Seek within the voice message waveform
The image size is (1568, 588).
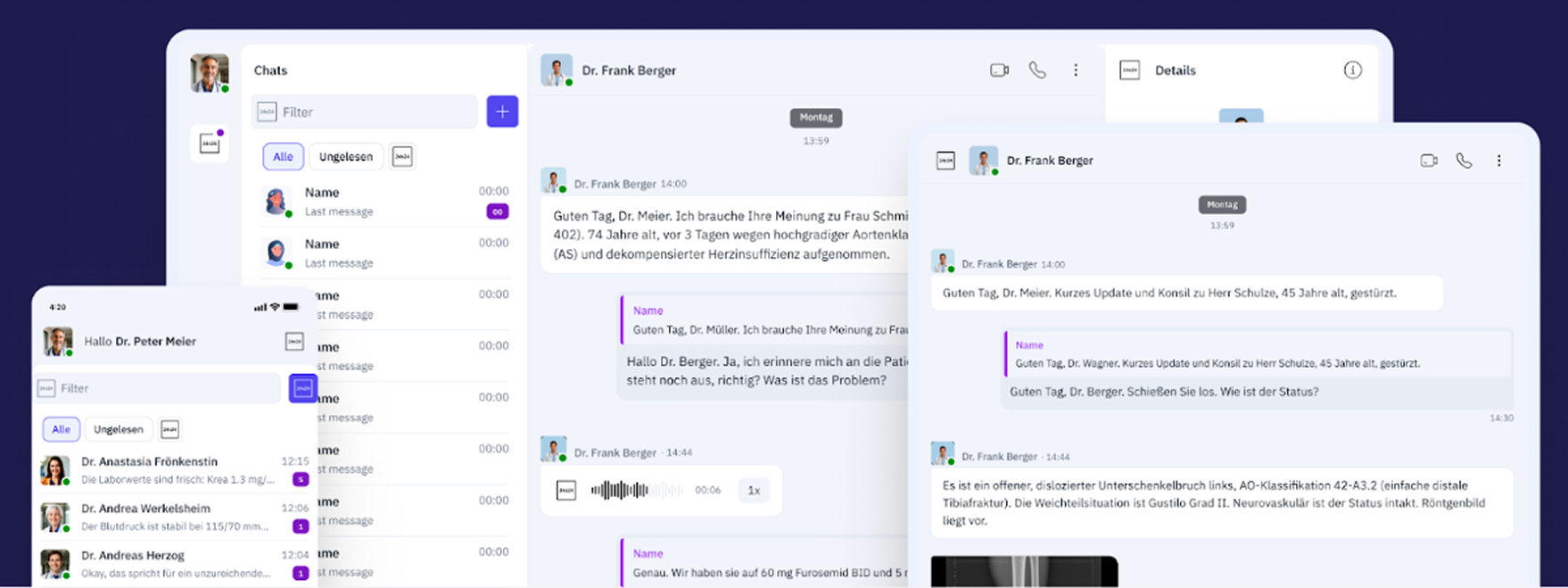click(x=636, y=490)
